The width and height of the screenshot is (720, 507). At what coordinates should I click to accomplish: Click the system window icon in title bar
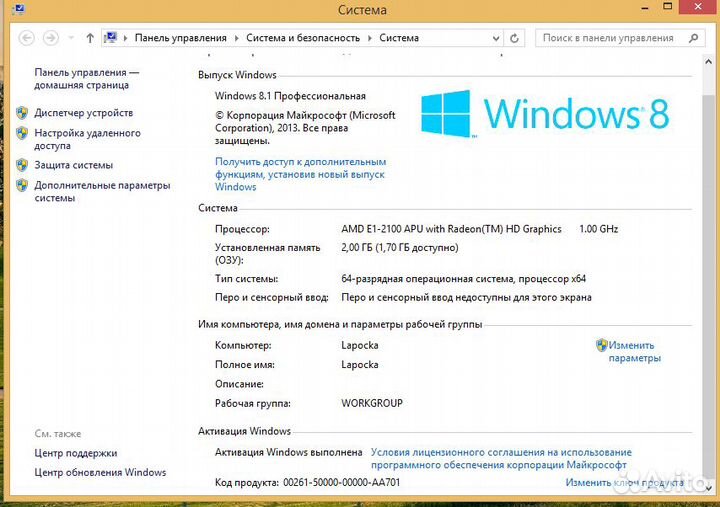[18, 8]
